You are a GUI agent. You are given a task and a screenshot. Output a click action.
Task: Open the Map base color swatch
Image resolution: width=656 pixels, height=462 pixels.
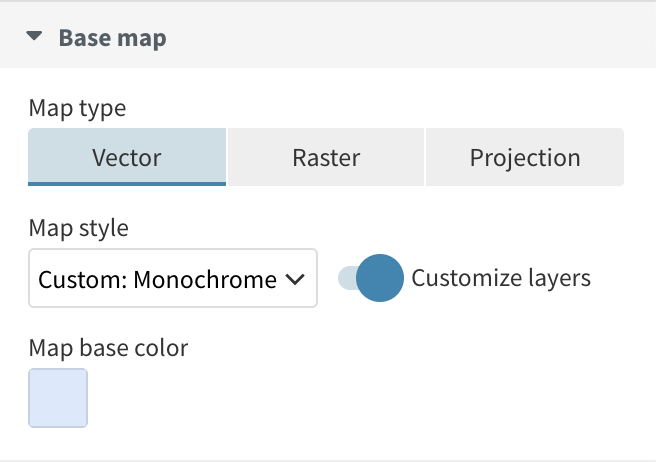(x=58, y=398)
